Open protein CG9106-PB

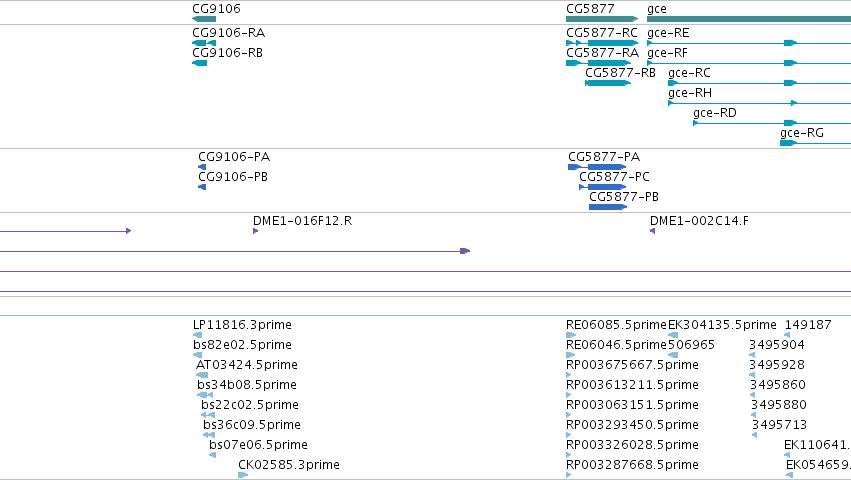(233, 177)
